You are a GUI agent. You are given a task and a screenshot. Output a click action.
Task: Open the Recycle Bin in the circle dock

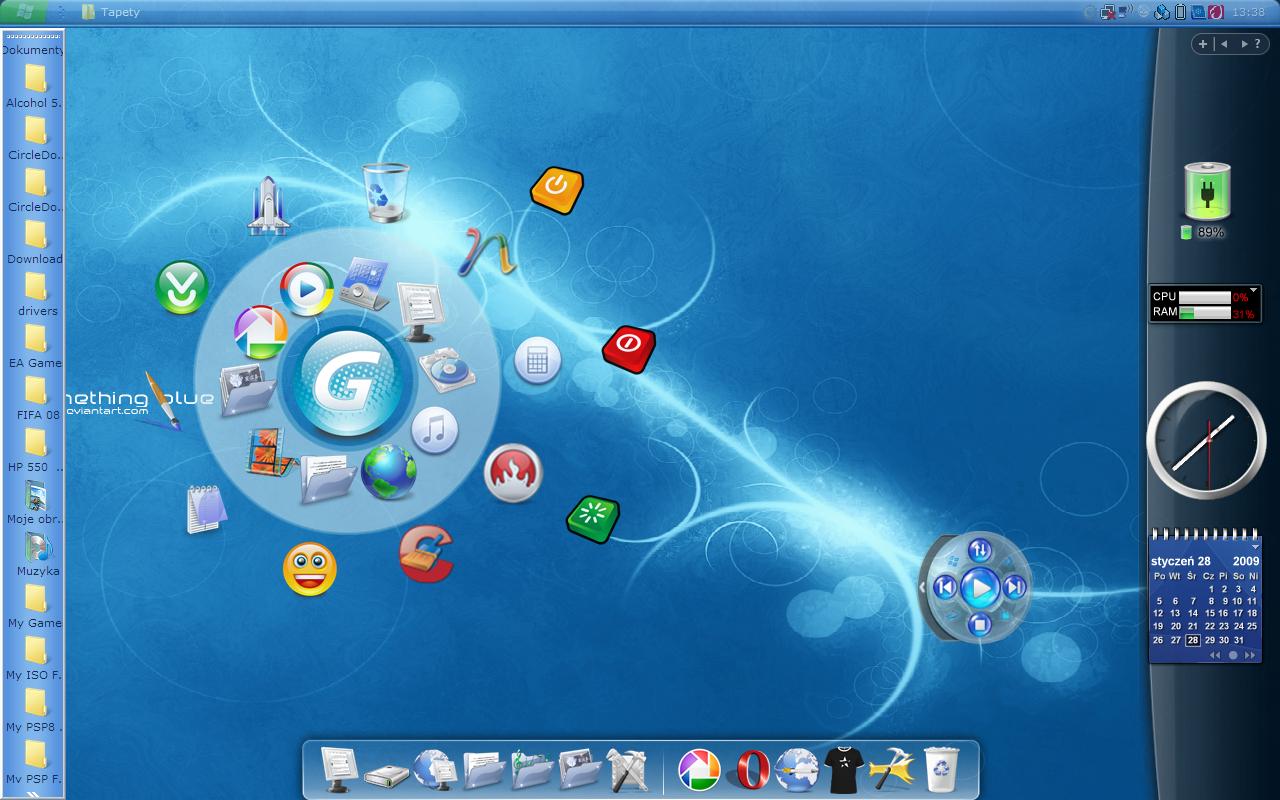[386, 192]
